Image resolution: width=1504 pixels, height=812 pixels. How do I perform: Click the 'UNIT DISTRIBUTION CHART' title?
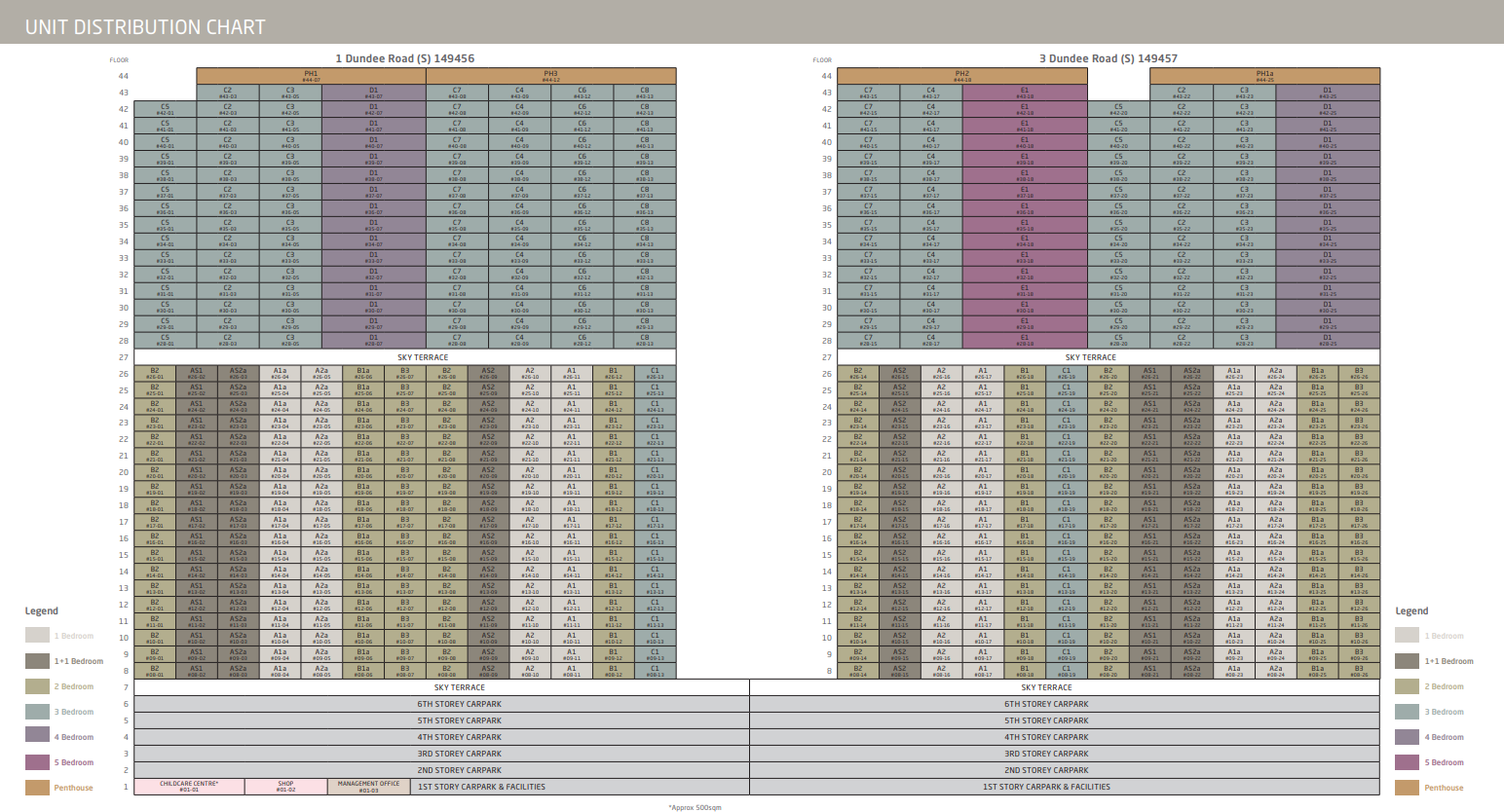(145, 27)
